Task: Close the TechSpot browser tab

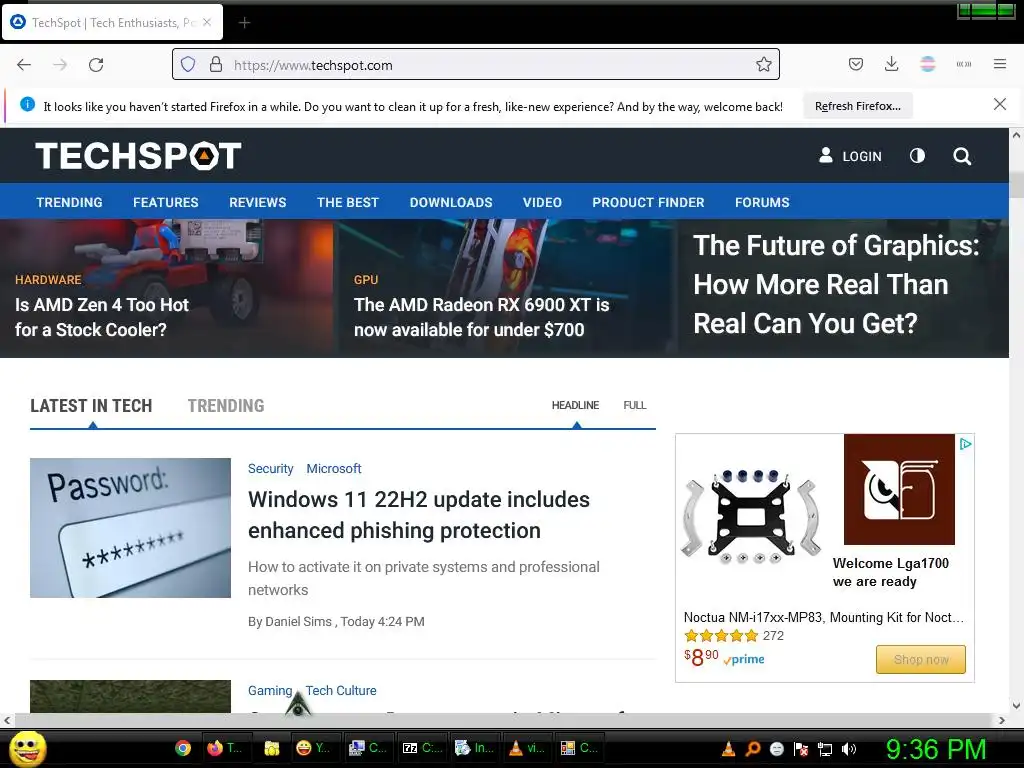Action: (x=207, y=22)
